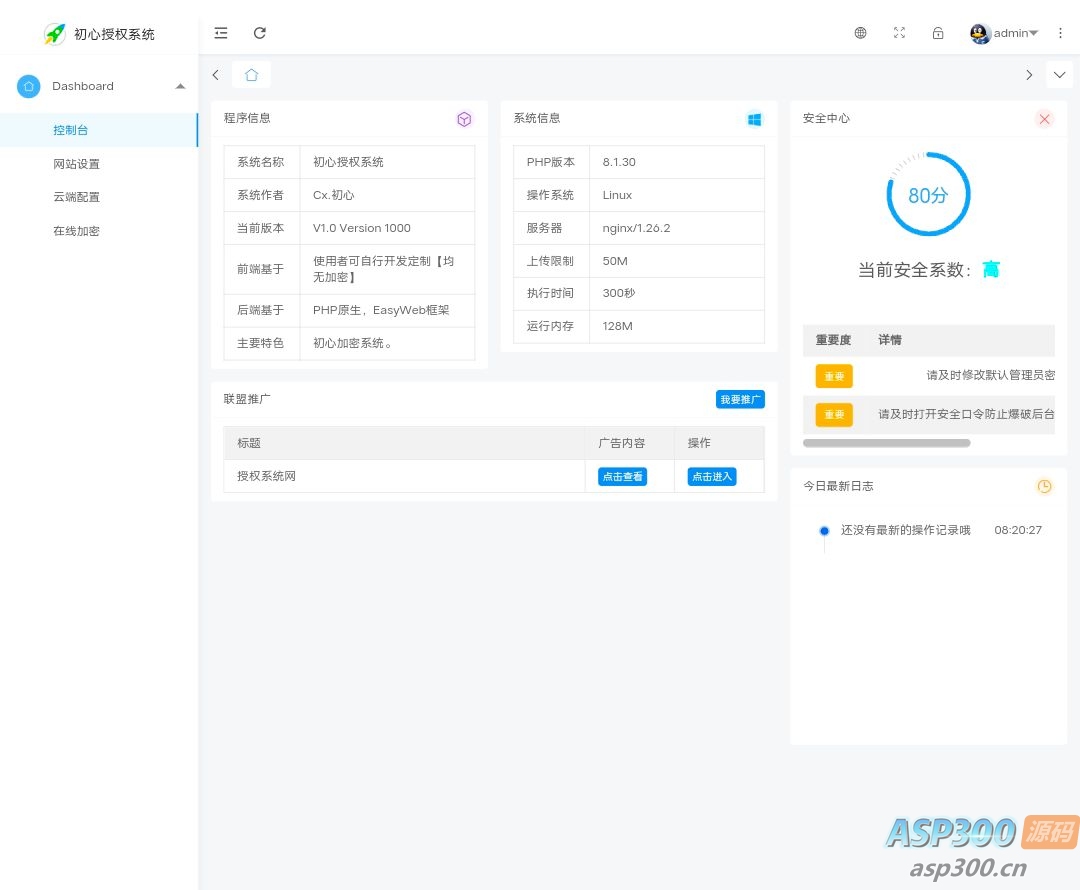1080x890 pixels.
Task: Click the lock screen icon
Action: [938, 33]
